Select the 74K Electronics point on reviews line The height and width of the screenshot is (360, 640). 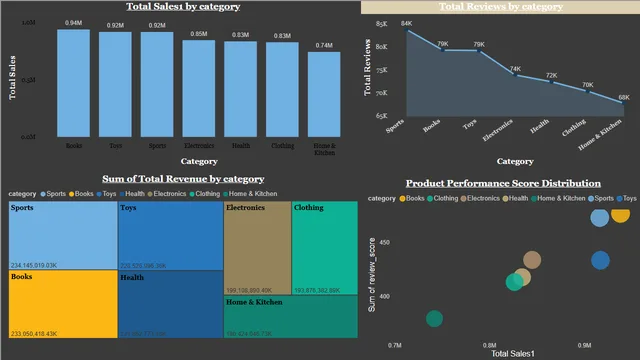click(515, 75)
